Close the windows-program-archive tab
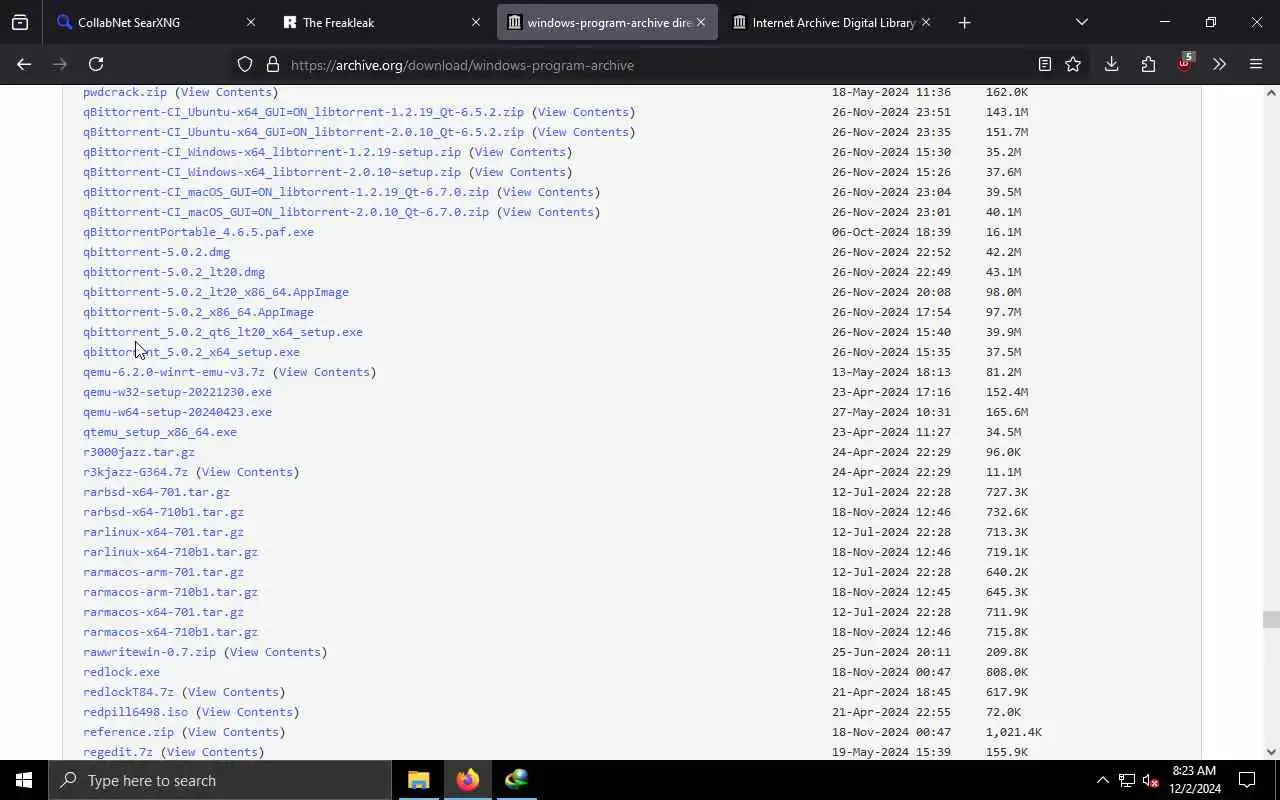Screen dimensions: 1280x800 pos(700,22)
